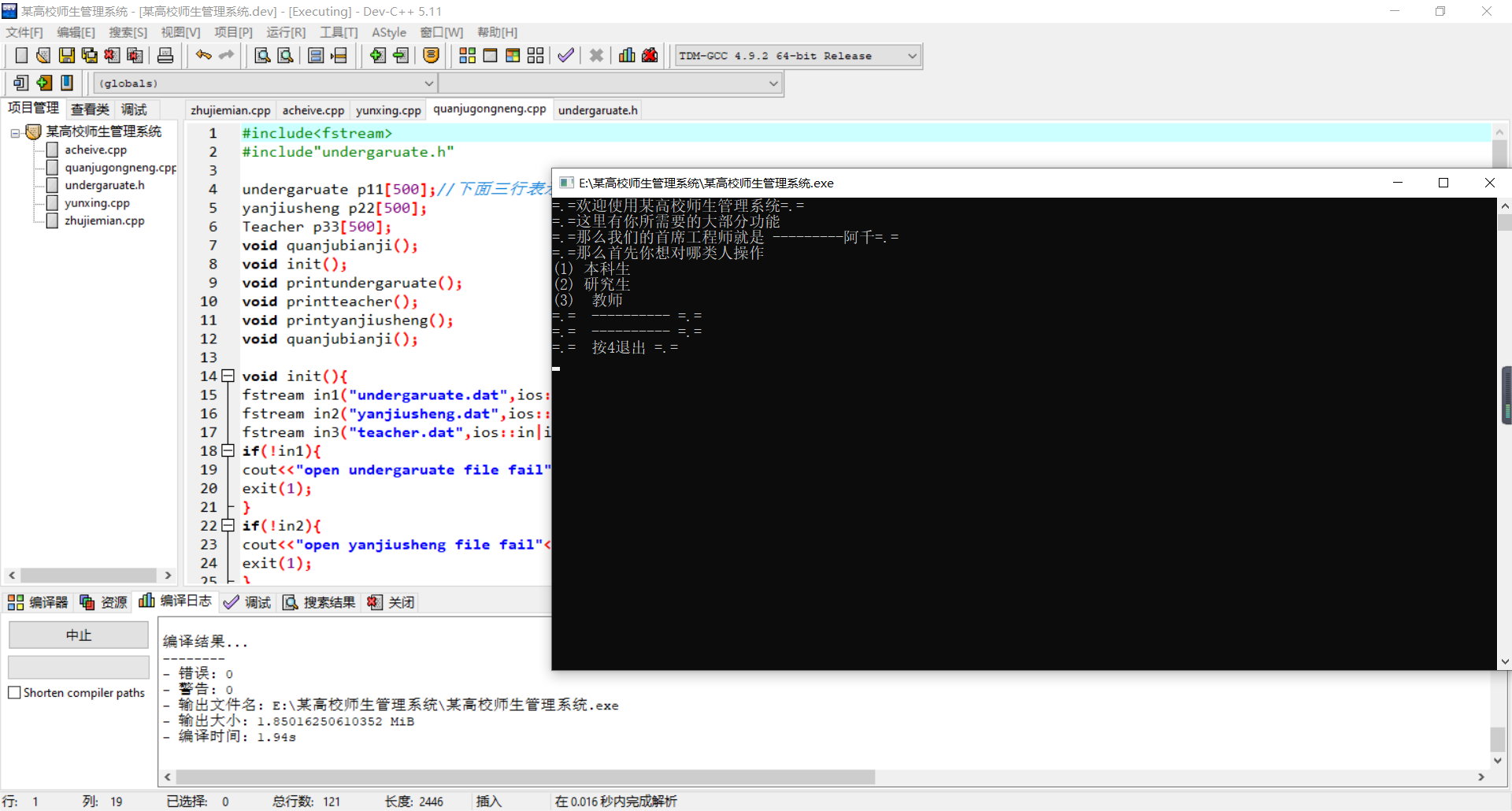The height and width of the screenshot is (811, 1512).
Task: Click the console window scrollbar up arrow
Action: click(x=1505, y=206)
